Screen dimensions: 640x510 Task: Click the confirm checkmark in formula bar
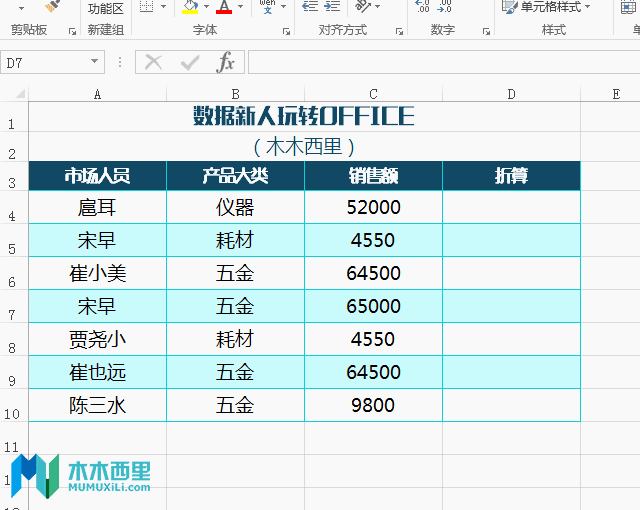point(190,62)
